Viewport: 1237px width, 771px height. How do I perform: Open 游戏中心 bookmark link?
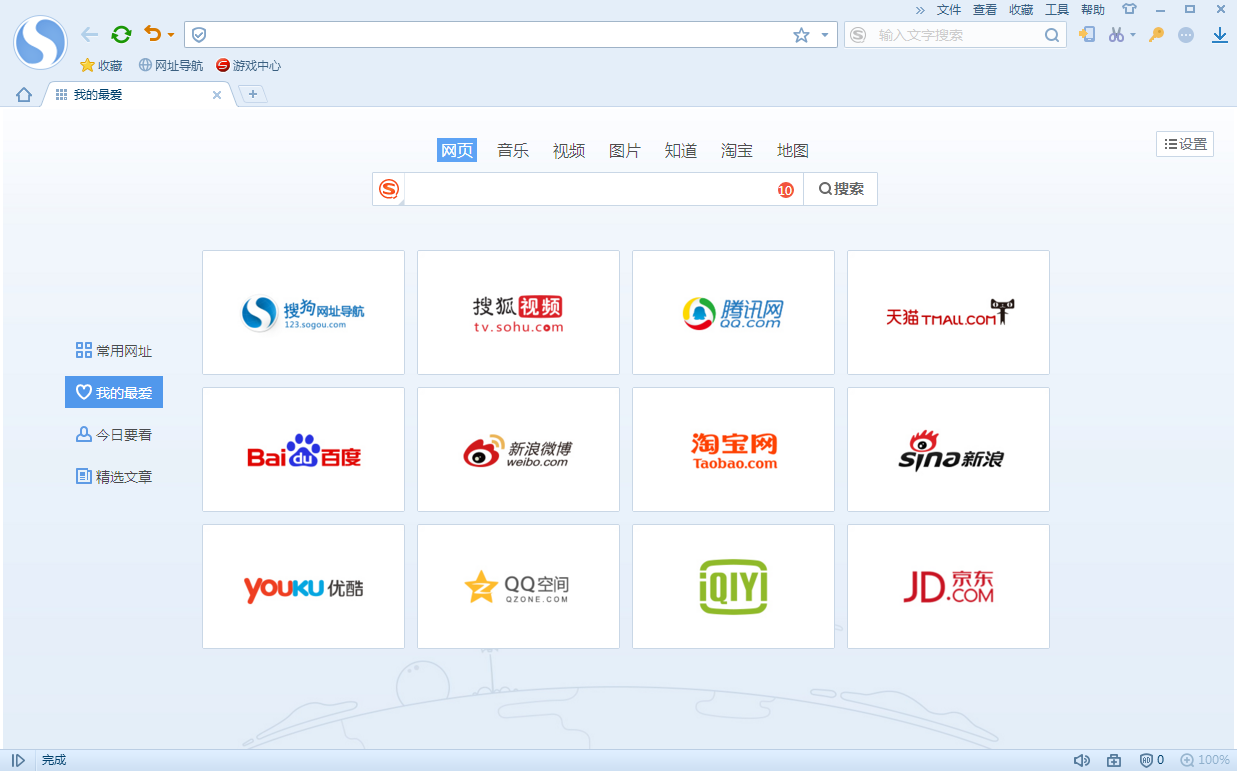point(249,65)
